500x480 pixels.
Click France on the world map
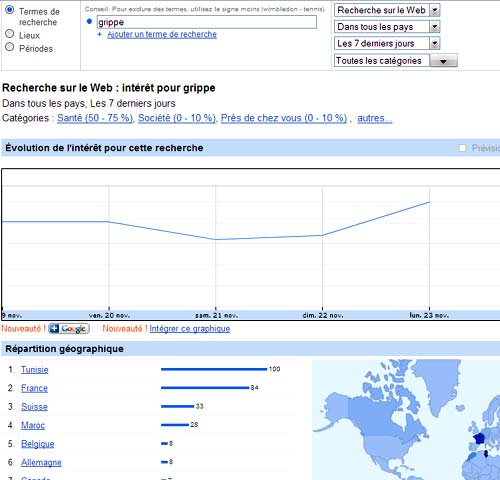[479, 438]
